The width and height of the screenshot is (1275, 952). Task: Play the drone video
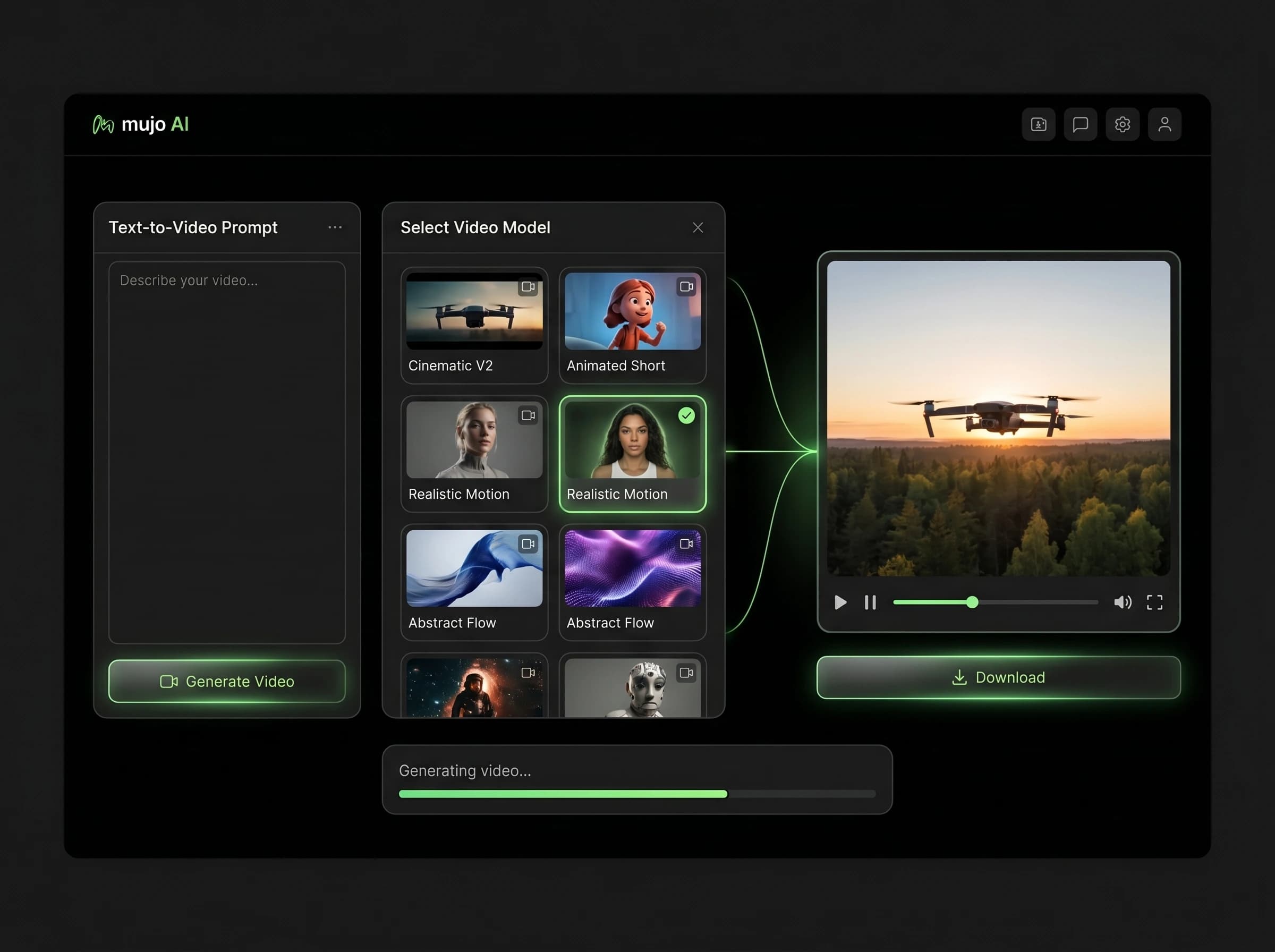point(840,602)
